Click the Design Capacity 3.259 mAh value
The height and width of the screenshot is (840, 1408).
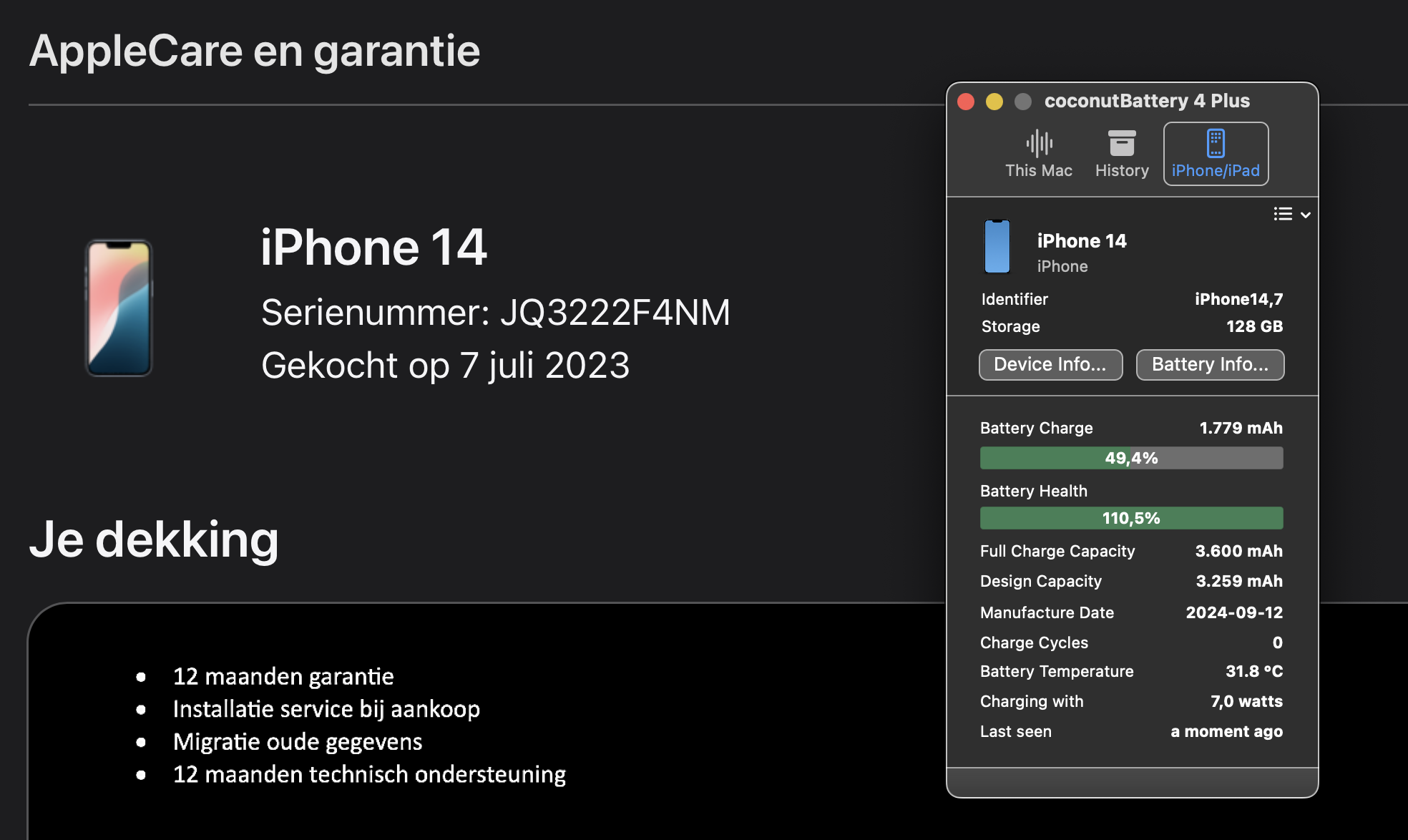(1239, 581)
